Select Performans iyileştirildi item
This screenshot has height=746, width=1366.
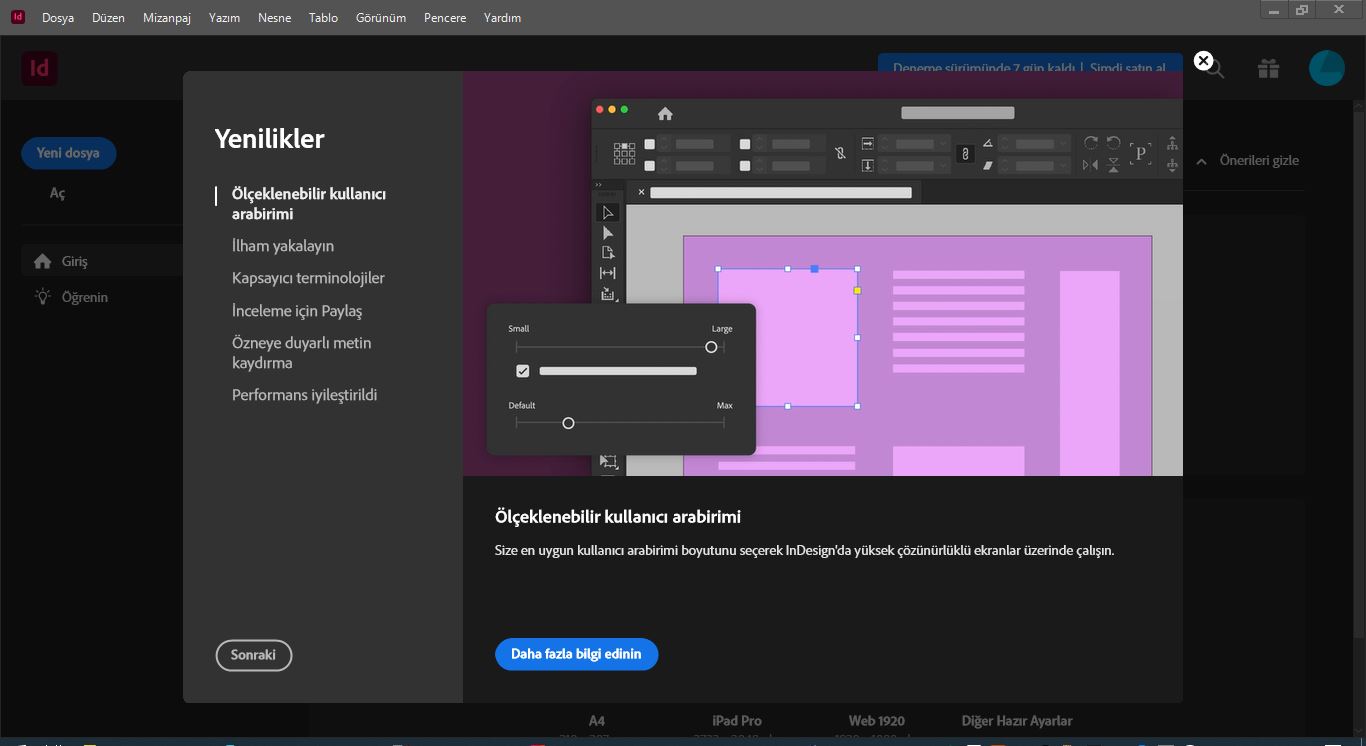[305, 395]
